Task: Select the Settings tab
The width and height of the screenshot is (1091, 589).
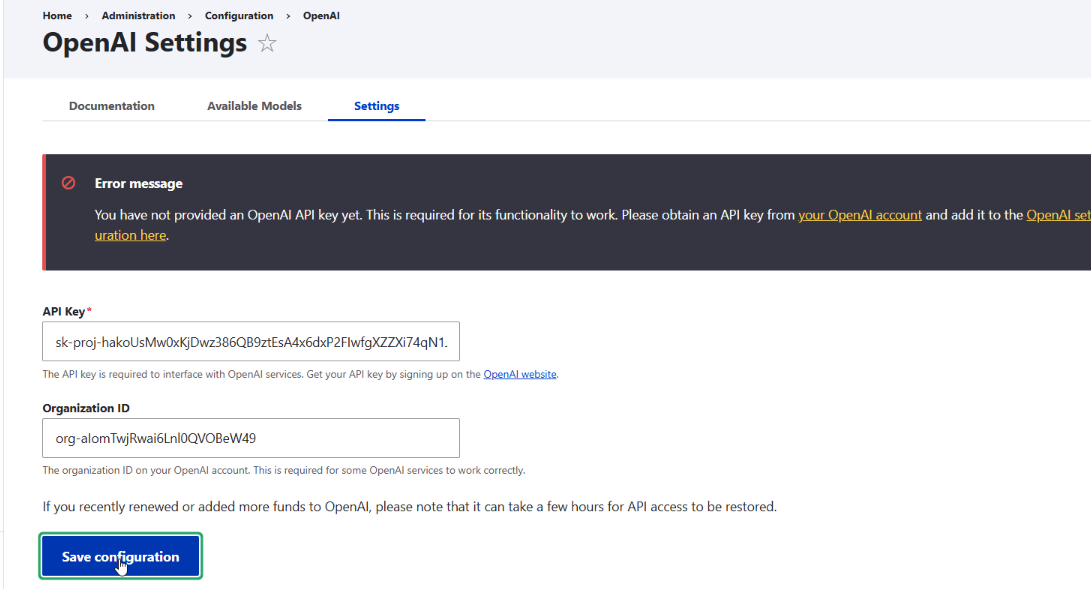Action: click(376, 106)
